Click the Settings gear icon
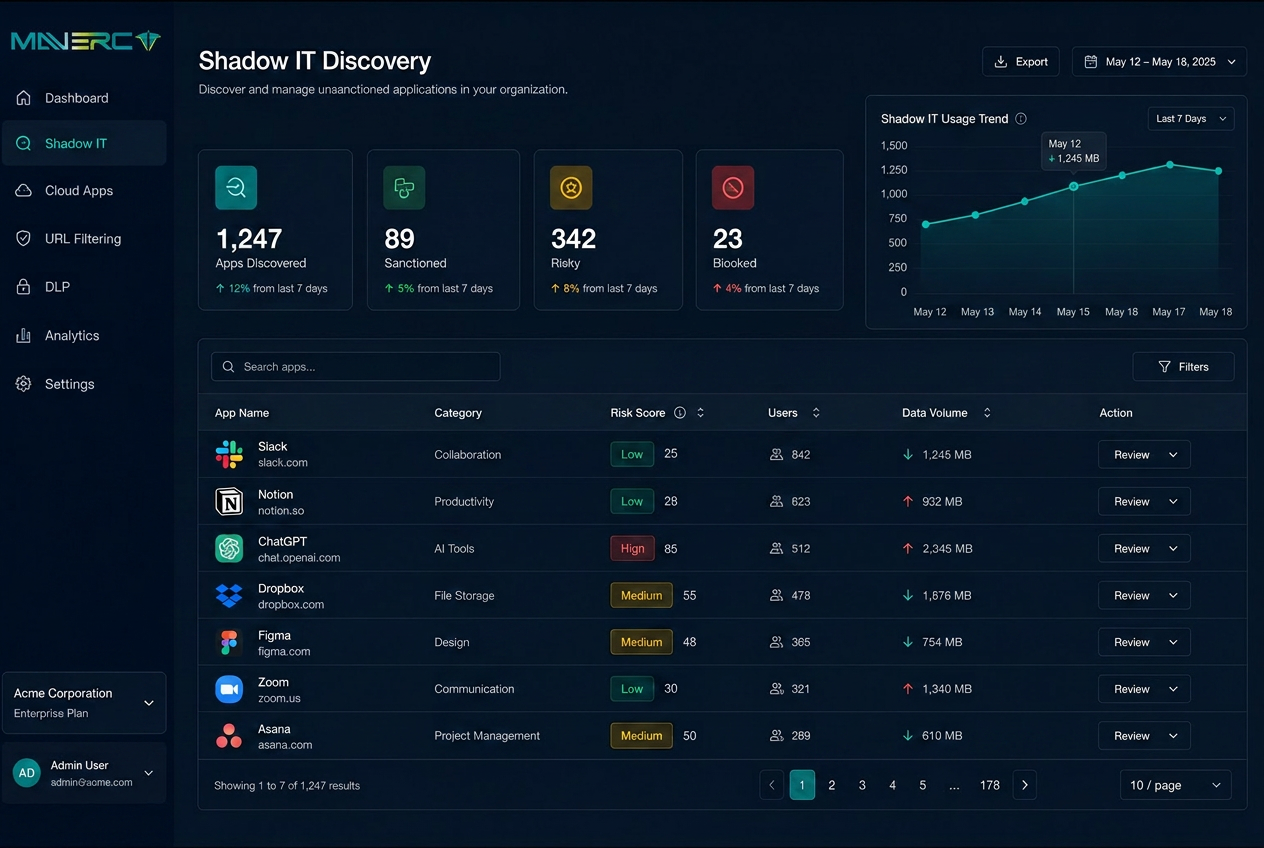Image resolution: width=1264 pixels, height=848 pixels. 23,384
